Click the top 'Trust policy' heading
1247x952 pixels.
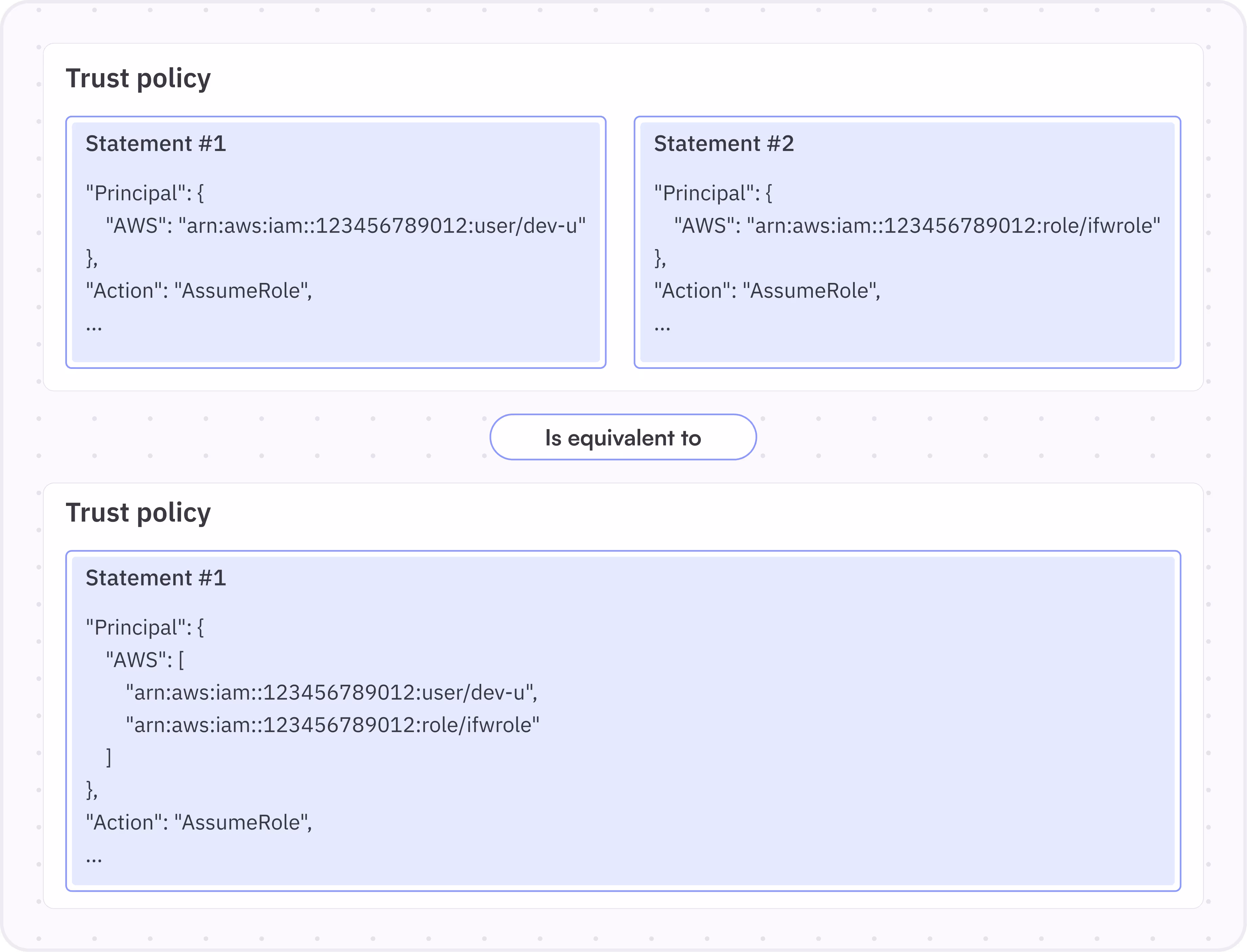pyautogui.click(x=138, y=78)
